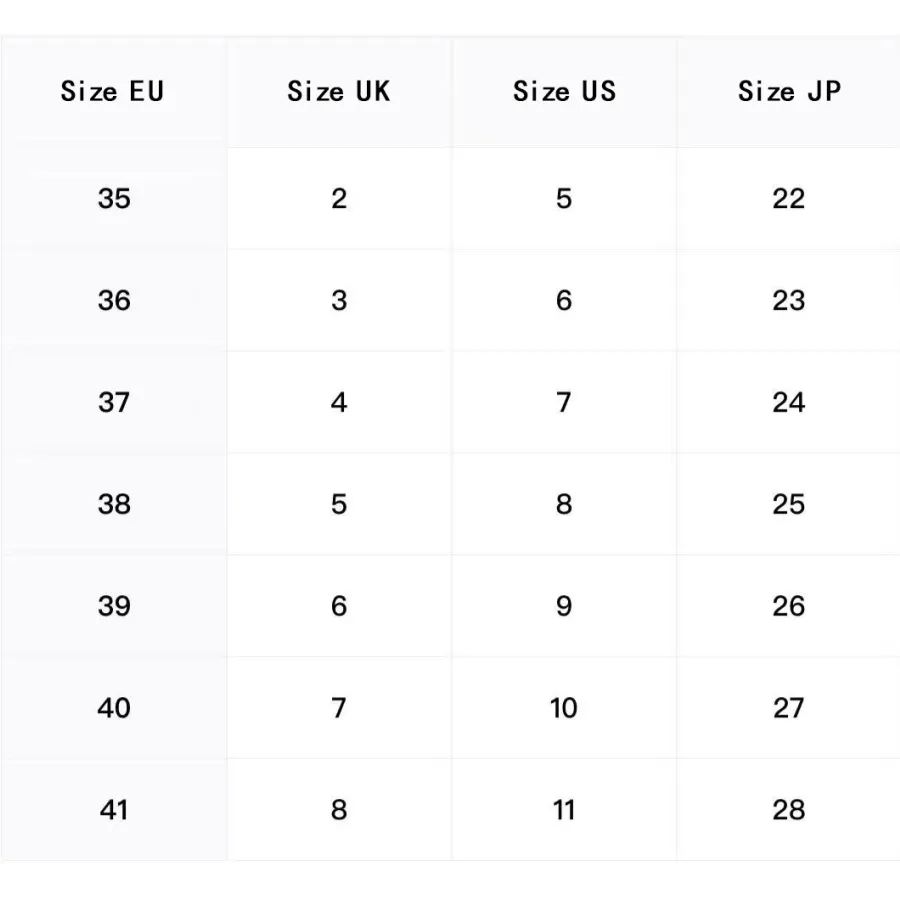This screenshot has height=900, width=900.
Task: Click JP size 27 cell
Action: pos(788,709)
